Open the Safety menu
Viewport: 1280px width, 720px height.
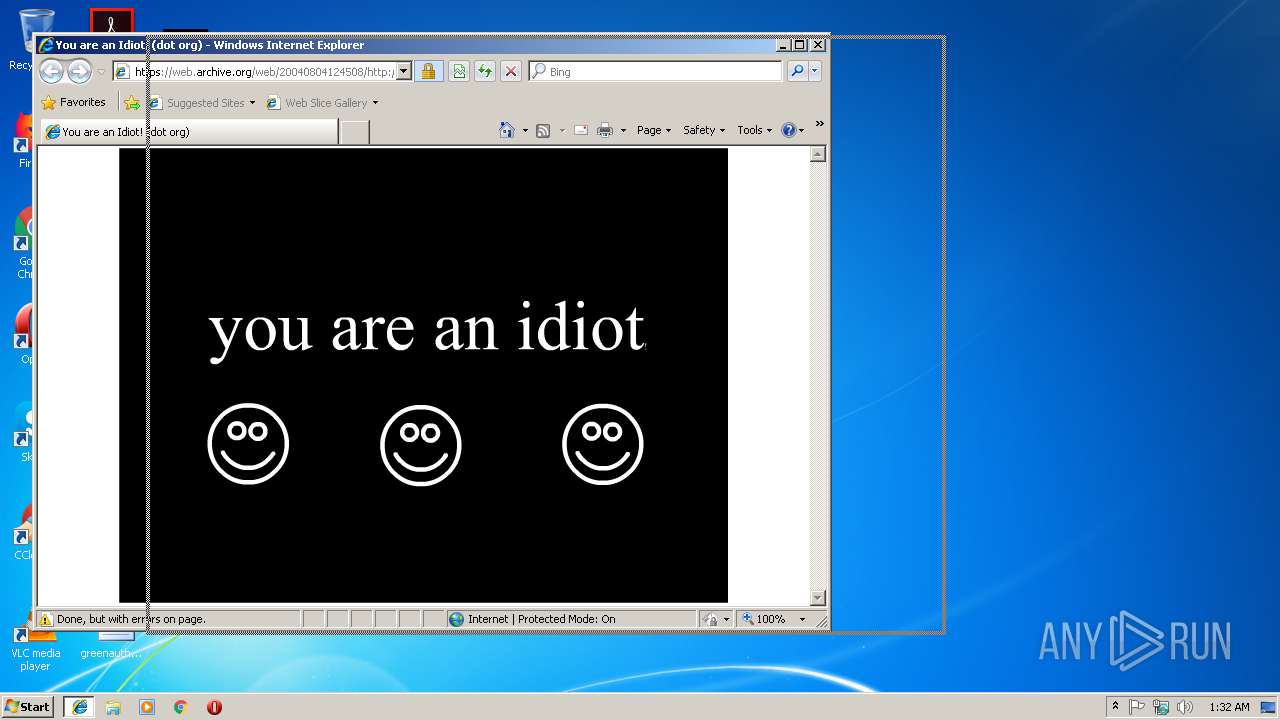click(x=704, y=130)
